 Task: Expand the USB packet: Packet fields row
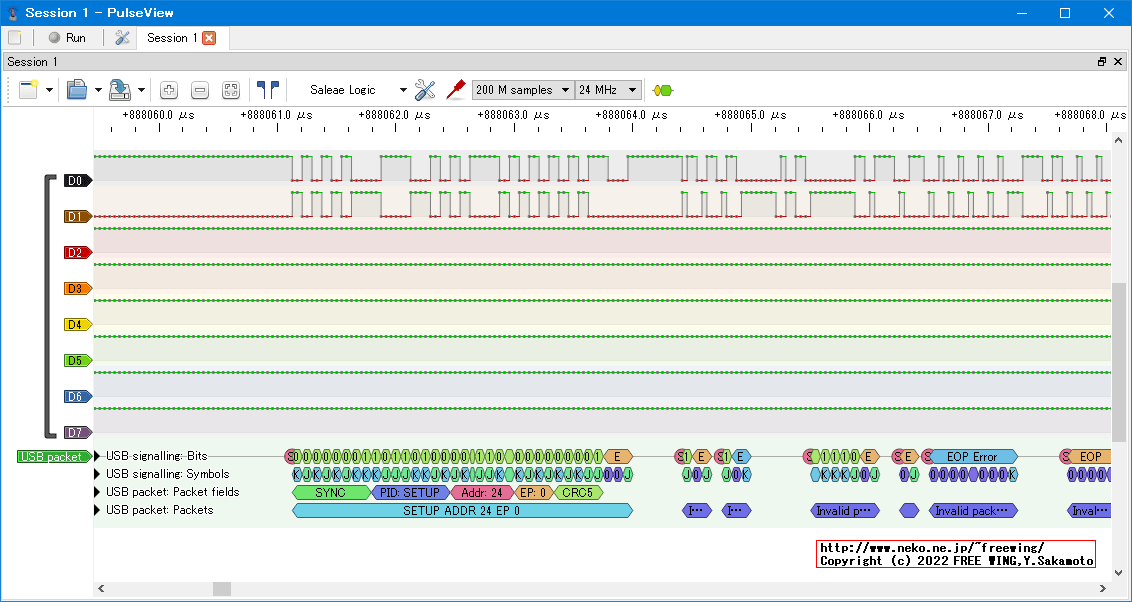[98, 492]
